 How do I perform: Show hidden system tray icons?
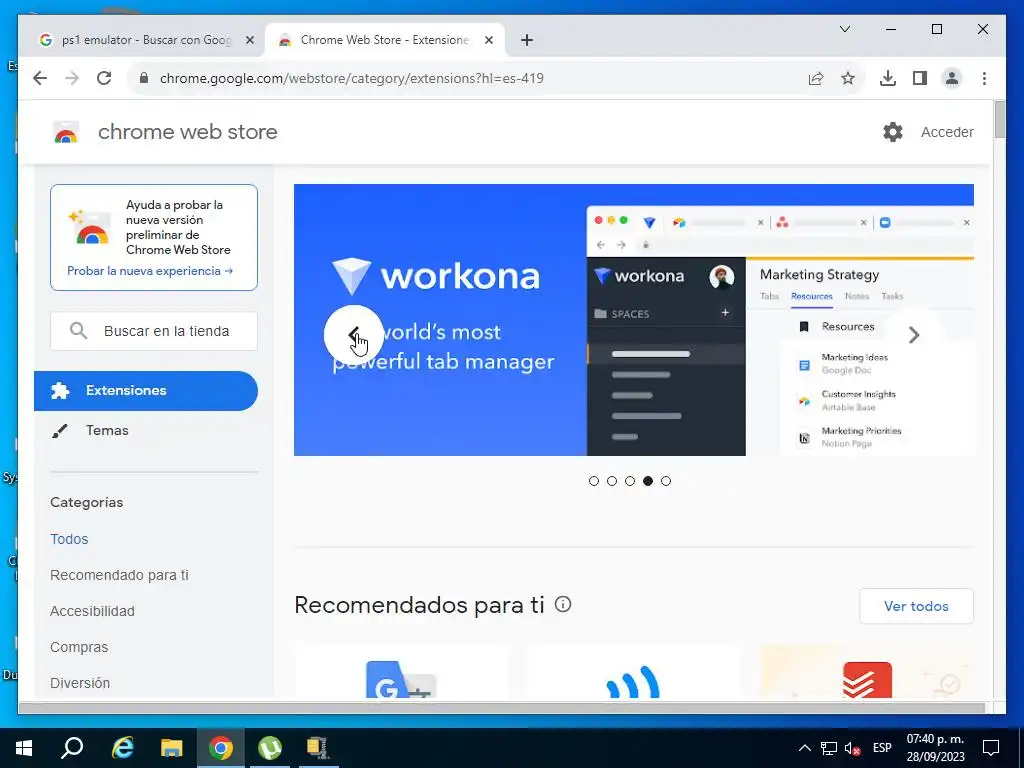[x=805, y=748]
